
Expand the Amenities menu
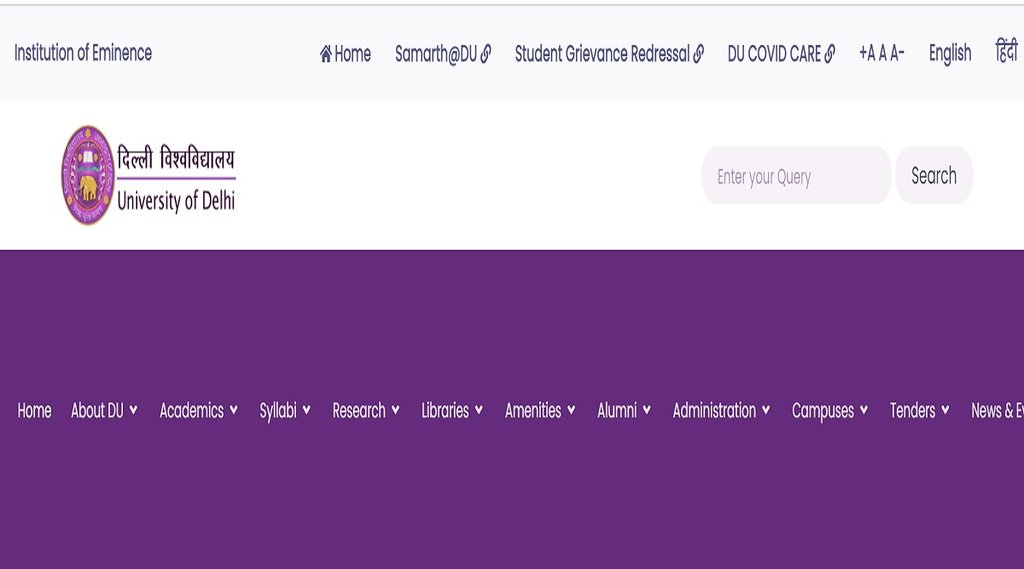540,410
